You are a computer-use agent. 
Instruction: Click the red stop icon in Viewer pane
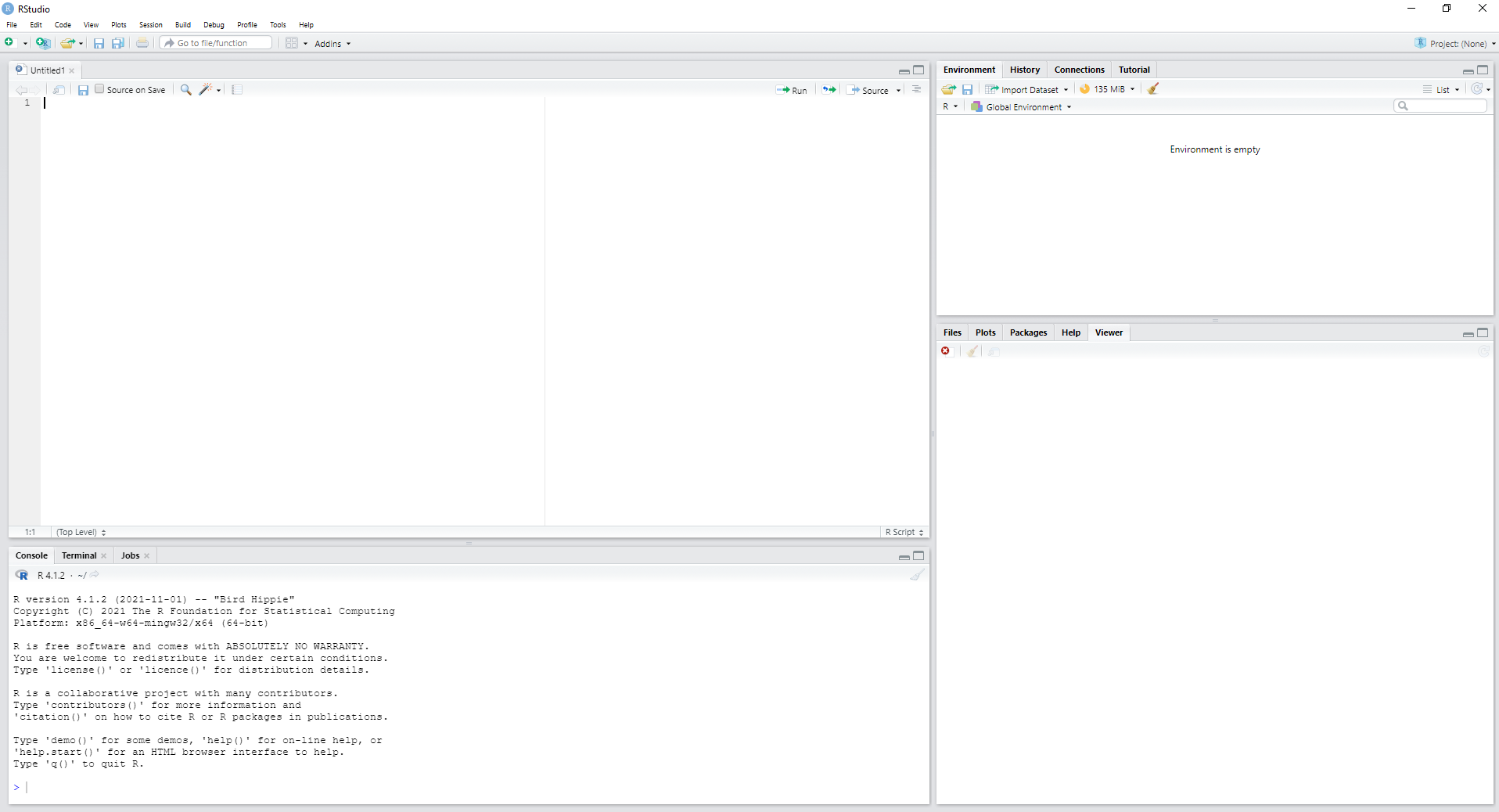[946, 351]
